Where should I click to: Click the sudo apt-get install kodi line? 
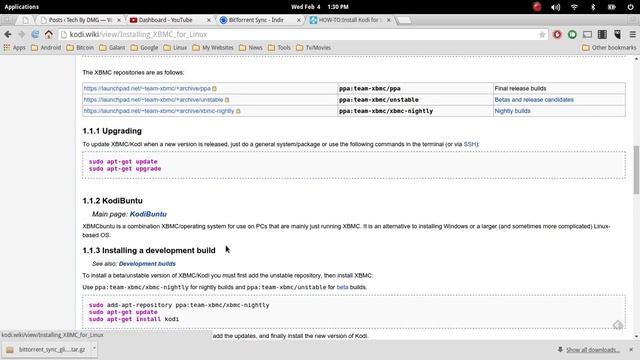[134, 319]
